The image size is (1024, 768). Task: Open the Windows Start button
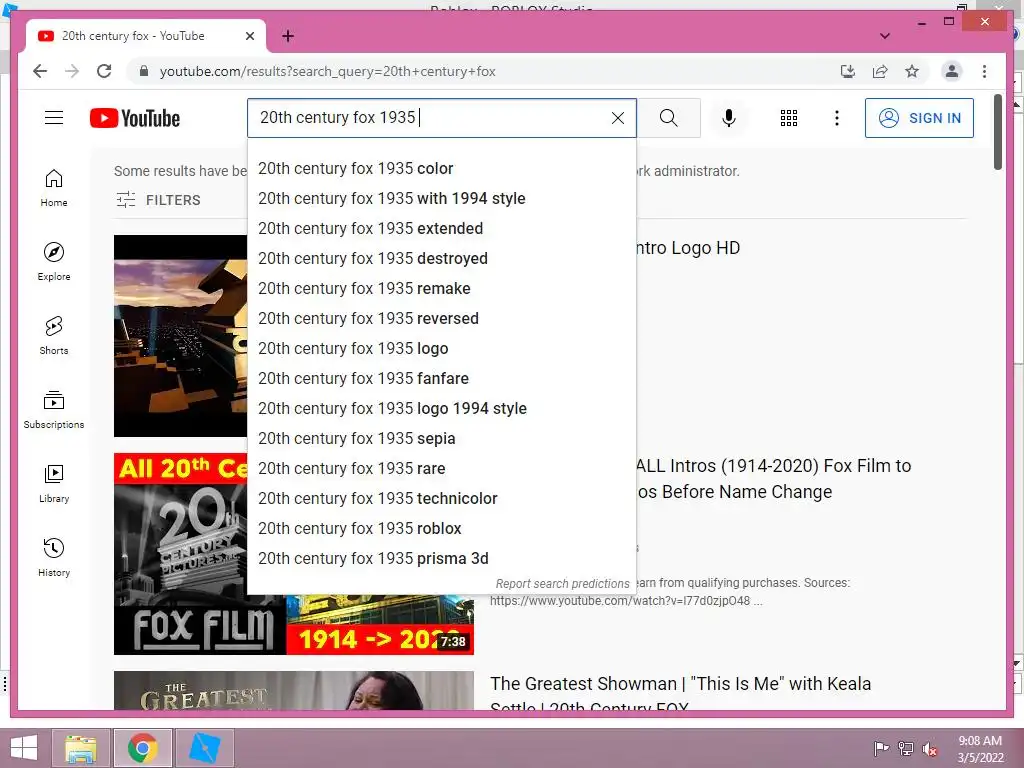click(24, 748)
